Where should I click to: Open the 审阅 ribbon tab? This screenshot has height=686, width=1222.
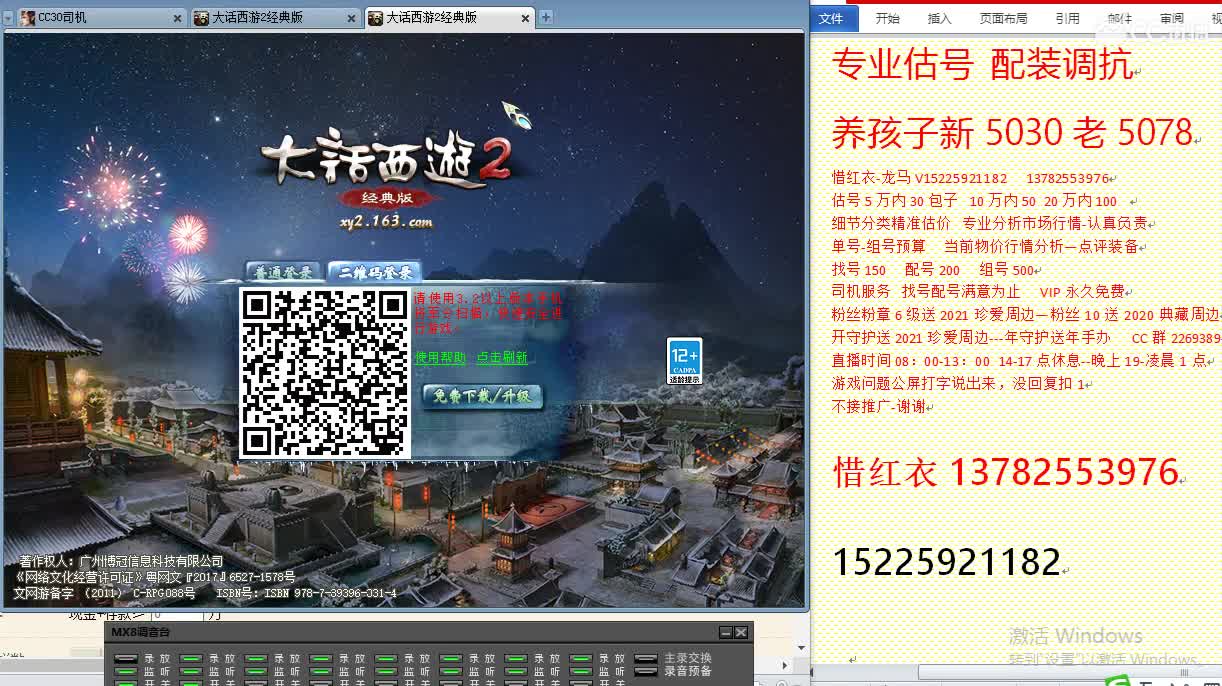point(1172,18)
